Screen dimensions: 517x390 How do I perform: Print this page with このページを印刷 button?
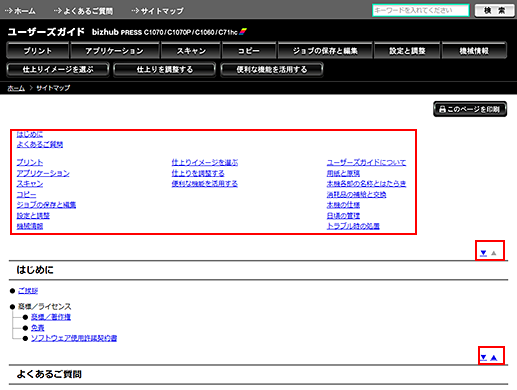tap(470, 109)
